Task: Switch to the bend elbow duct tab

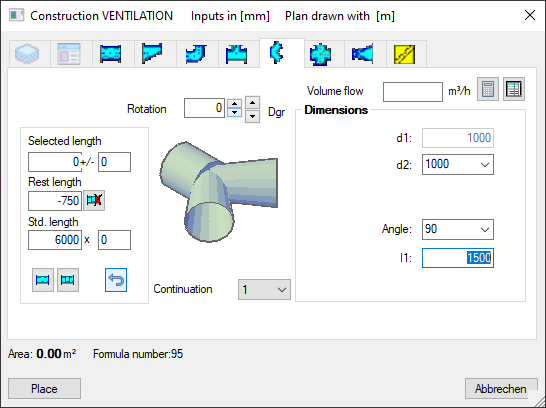Action: (x=196, y=54)
